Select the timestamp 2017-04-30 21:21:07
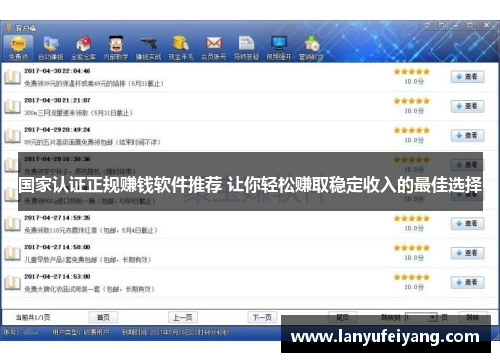This screenshot has height=362, width=500. point(57,100)
